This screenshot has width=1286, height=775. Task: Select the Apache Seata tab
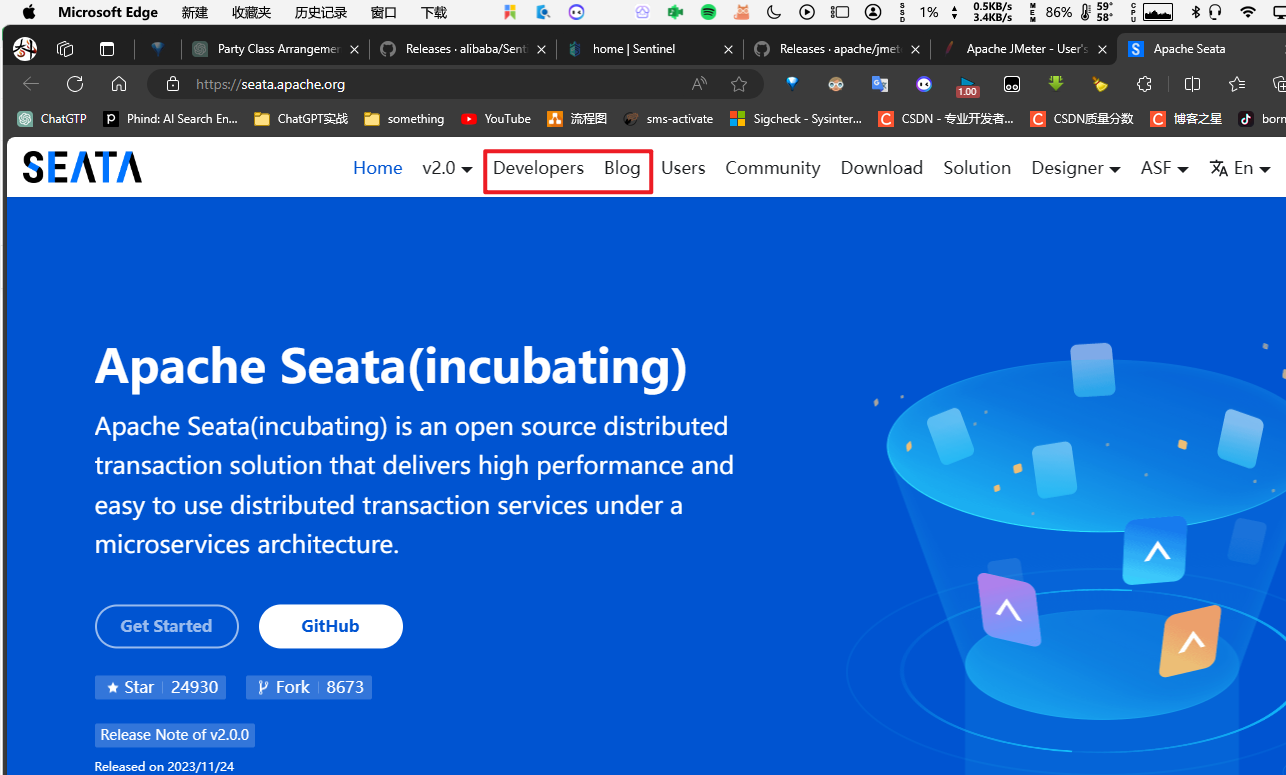pos(1200,49)
